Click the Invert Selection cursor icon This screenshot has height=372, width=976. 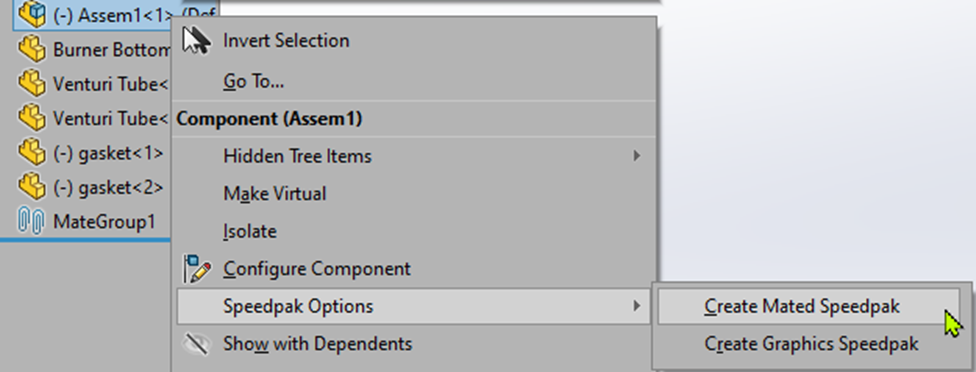point(197,40)
